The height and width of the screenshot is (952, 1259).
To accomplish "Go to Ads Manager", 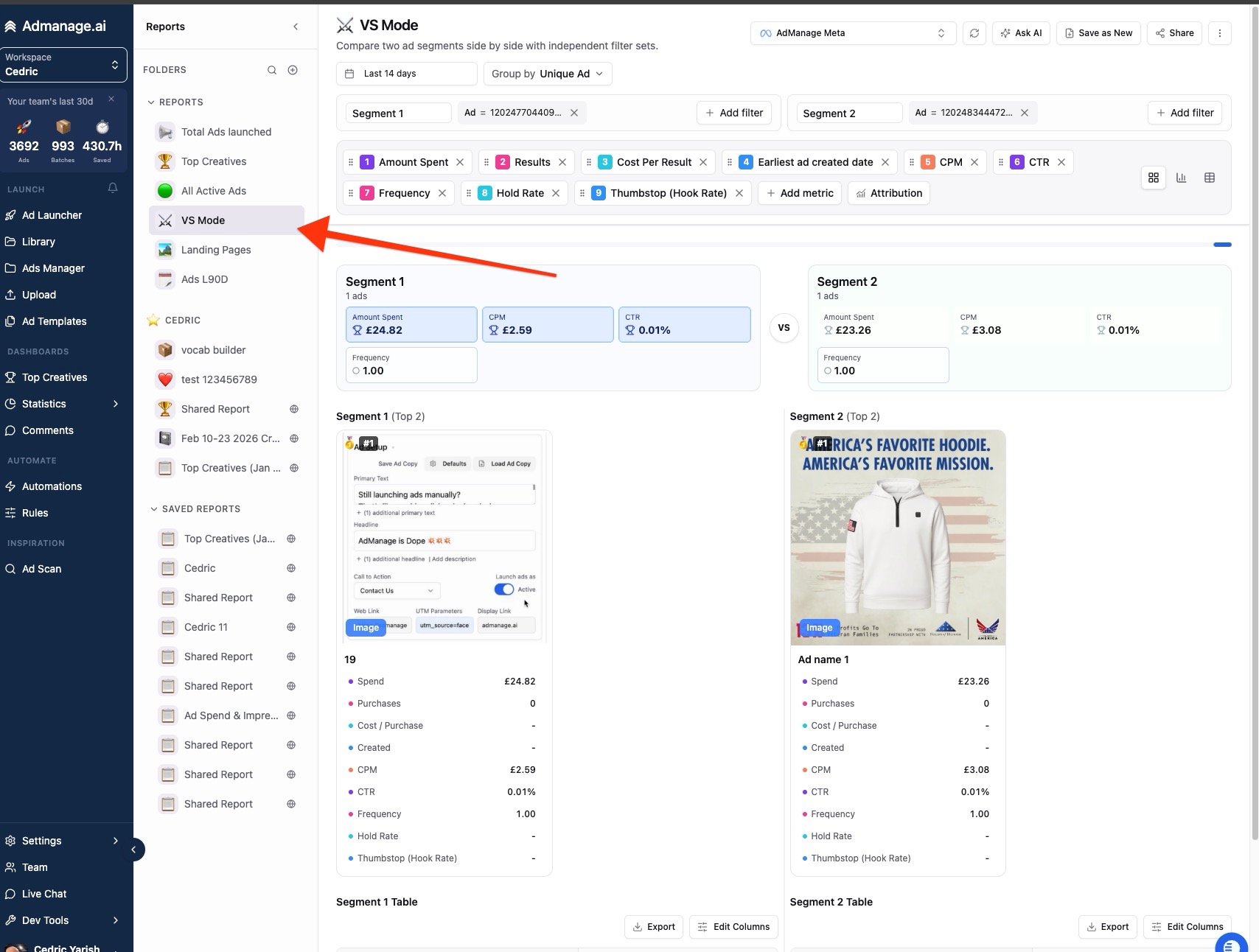I will (53, 268).
